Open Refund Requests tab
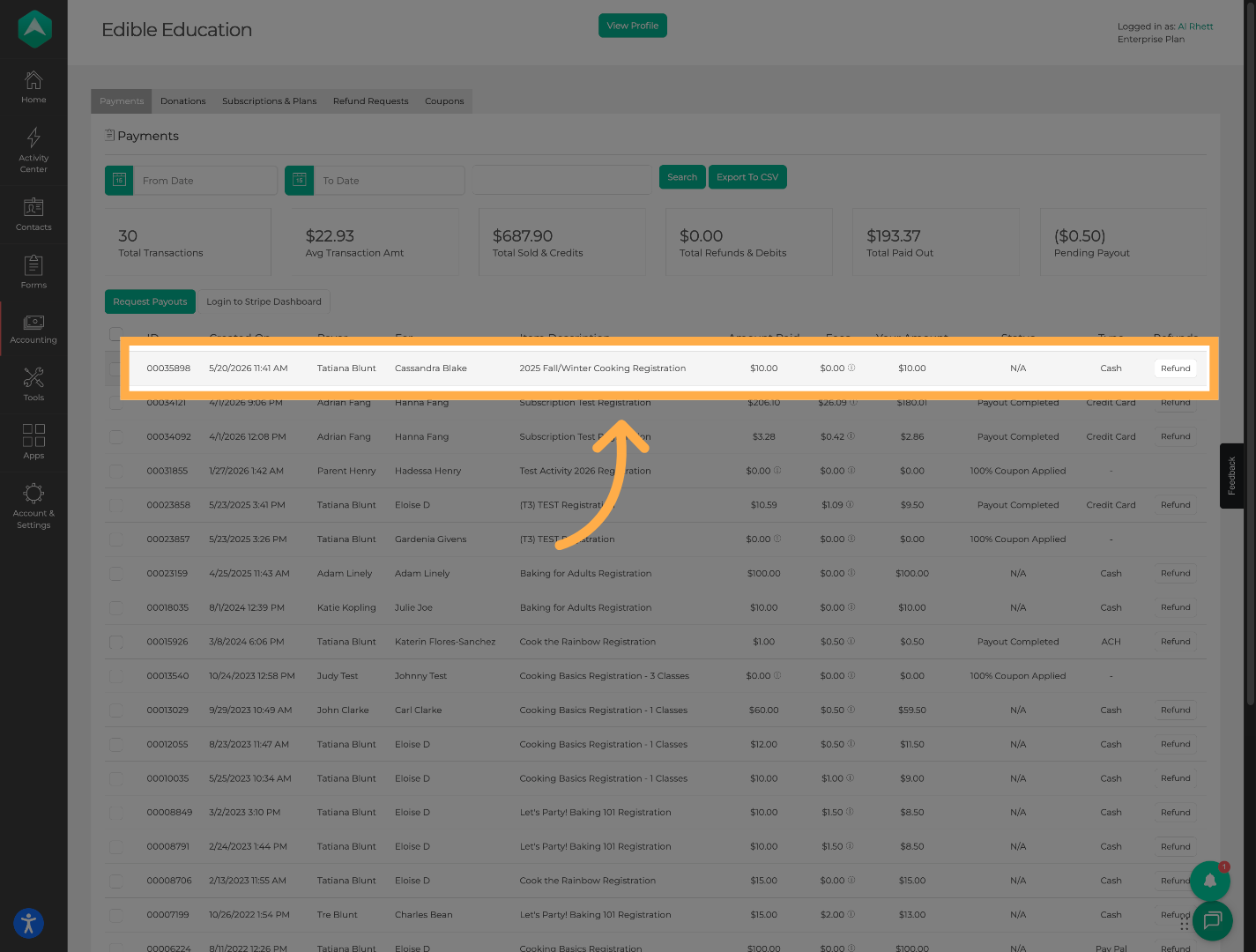This screenshot has width=1256, height=952. (x=370, y=100)
